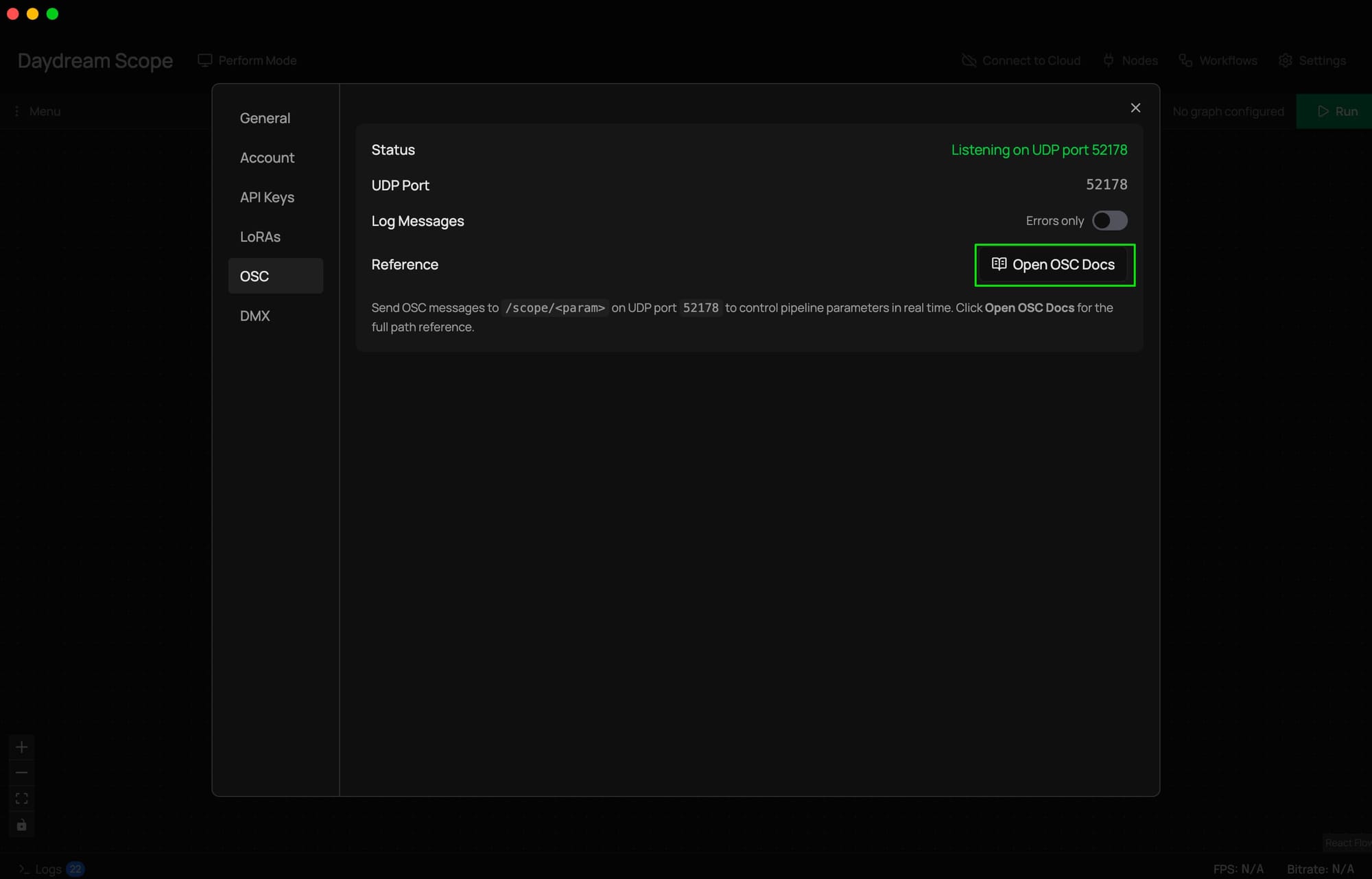The height and width of the screenshot is (879, 1372).
Task: Zoom out with the minus icon
Action: pos(22,773)
